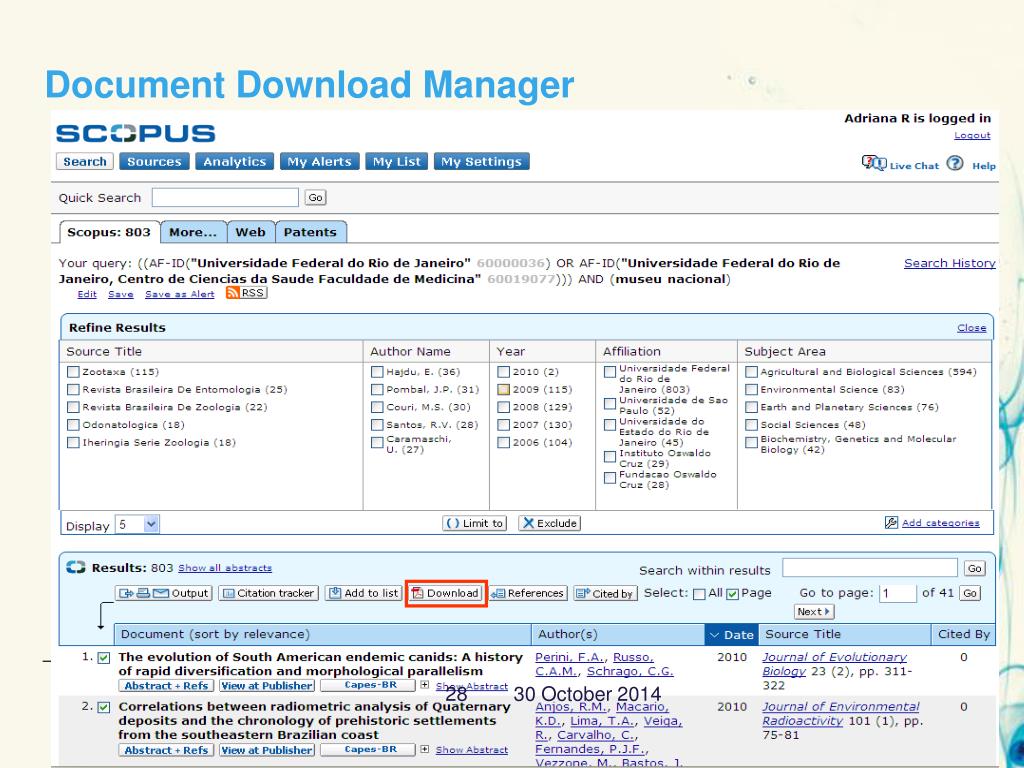Expand abstract plus icon for result 2
1024x768 pixels.
pos(424,749)
